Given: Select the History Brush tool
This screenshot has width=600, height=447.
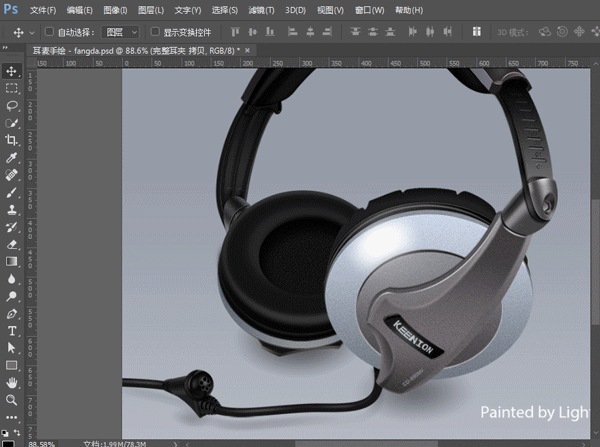Looking at the screenshot, I should pos(11,227).
